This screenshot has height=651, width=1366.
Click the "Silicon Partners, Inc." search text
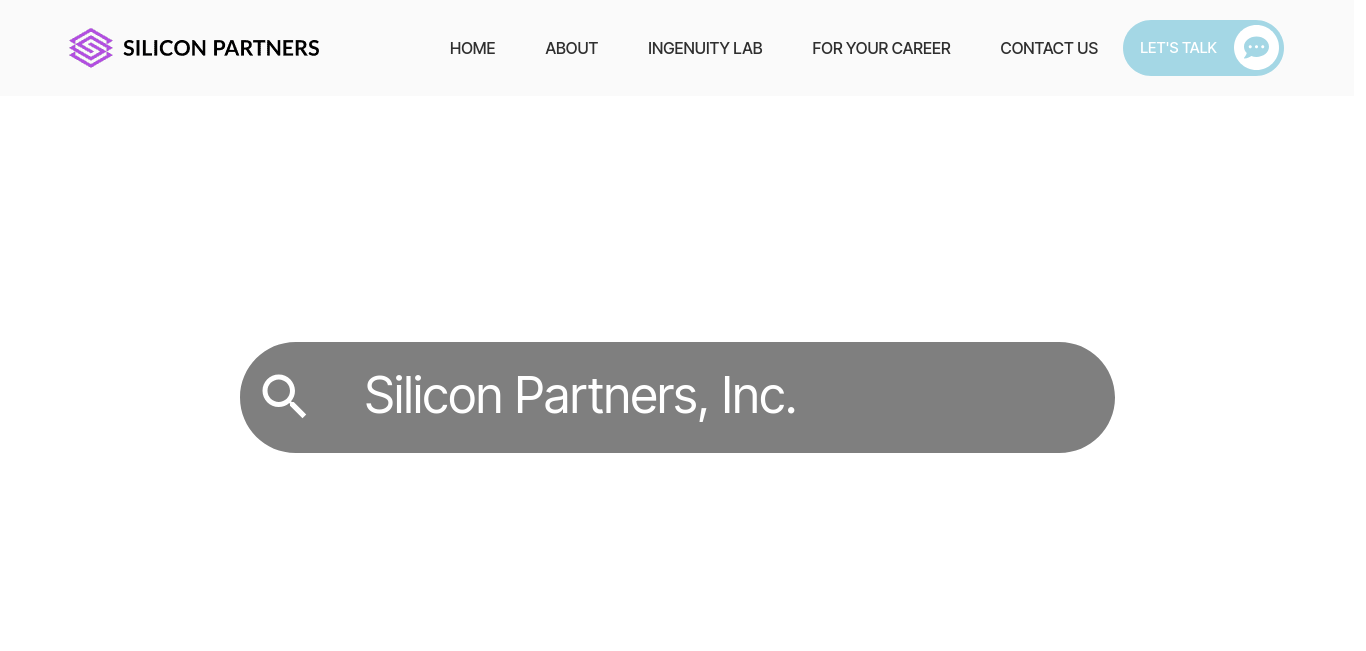click(x=580, y=396)
